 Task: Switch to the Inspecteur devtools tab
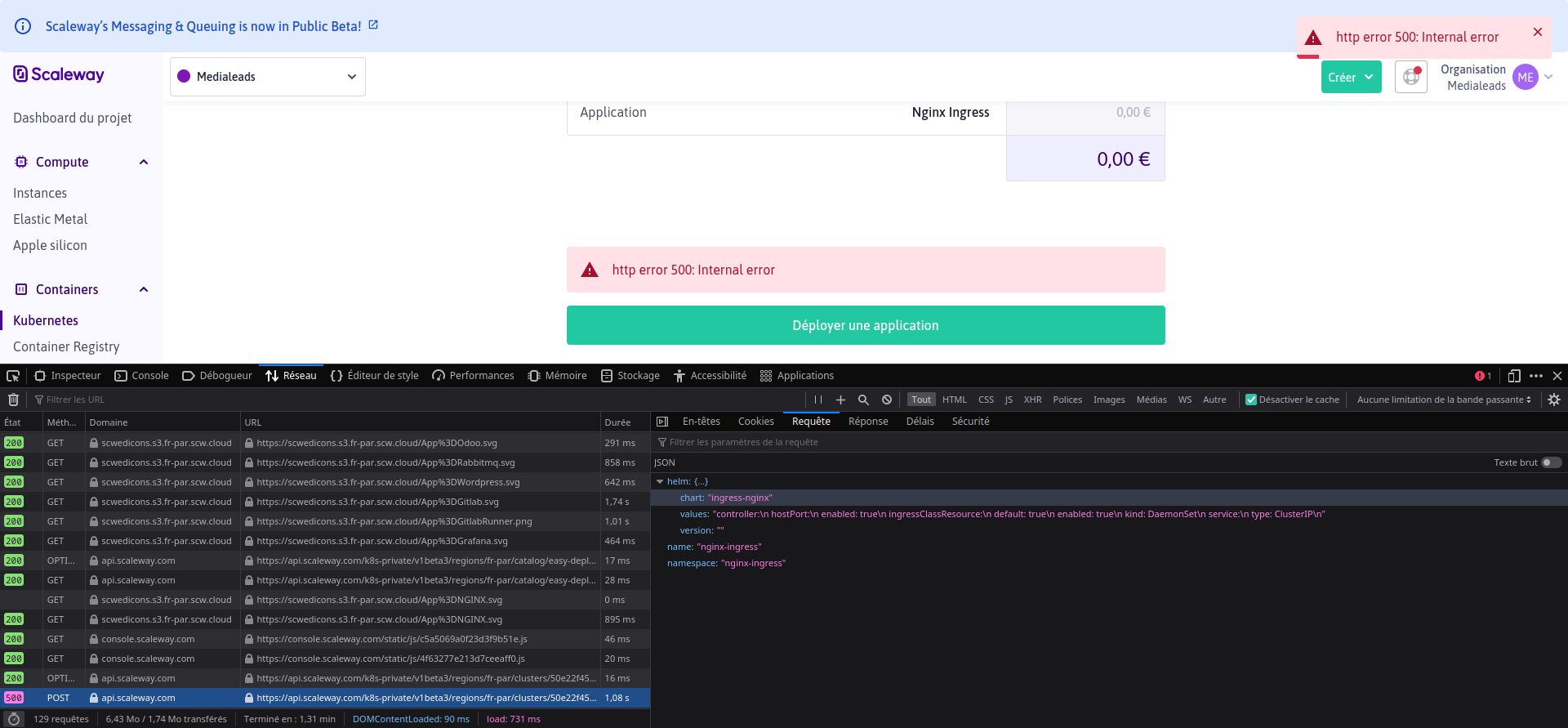coord(68,376)
